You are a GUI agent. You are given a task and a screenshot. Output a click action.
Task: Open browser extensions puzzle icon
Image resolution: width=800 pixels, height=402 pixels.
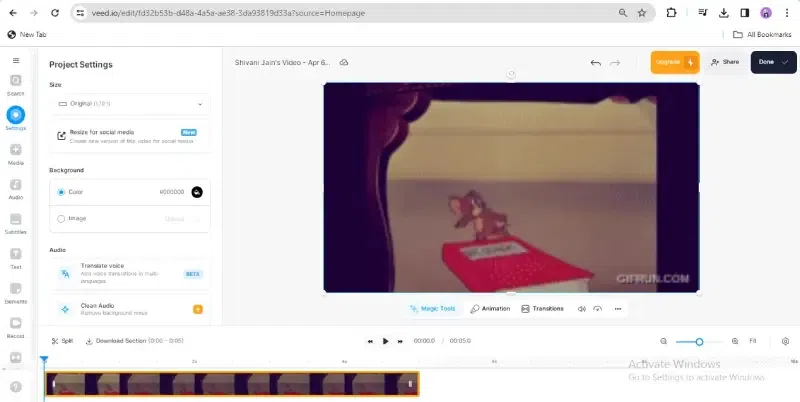click(671, 13)
